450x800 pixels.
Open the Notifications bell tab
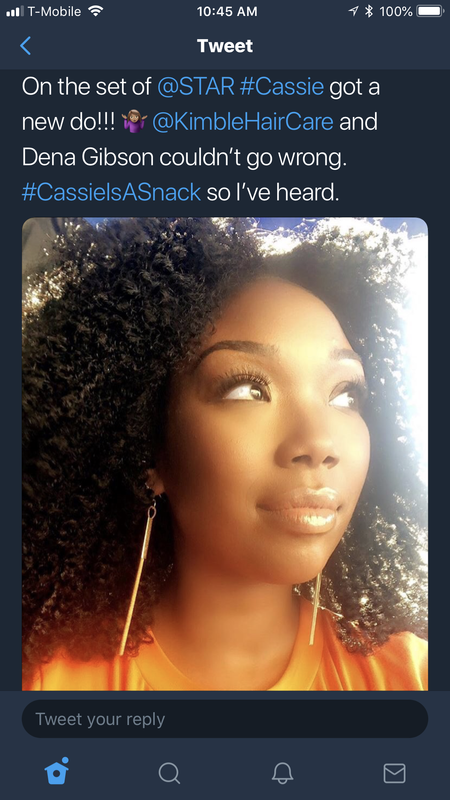pyautogui.click(x=282, y=773)
